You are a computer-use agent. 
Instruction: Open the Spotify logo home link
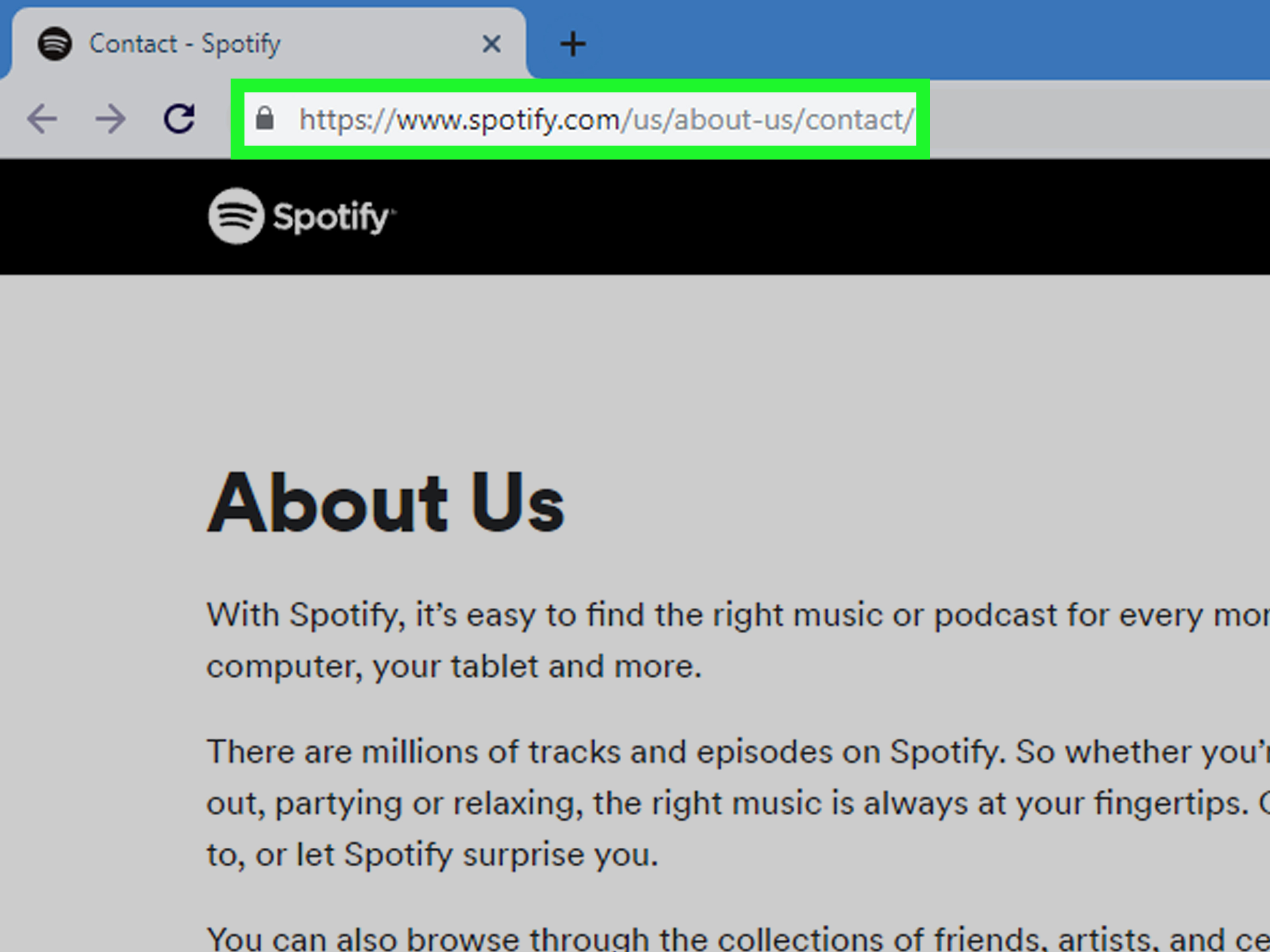(302, 216)
